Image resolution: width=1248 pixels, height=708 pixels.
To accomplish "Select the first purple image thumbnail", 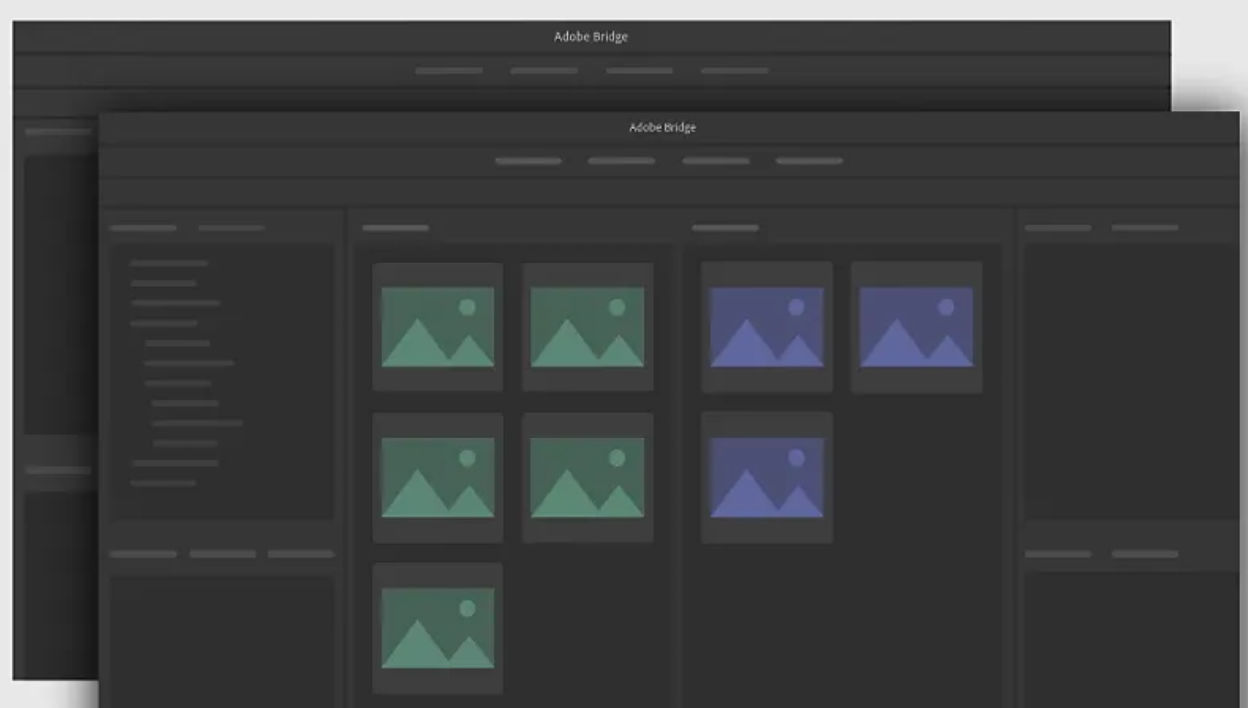I will tap(766, 327).
